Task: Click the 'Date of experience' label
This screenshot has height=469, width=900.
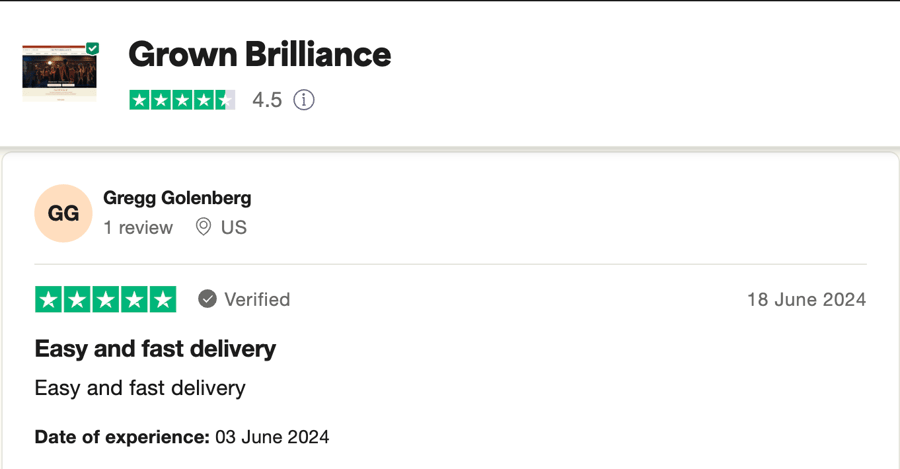Action: (x=122, y=437)
